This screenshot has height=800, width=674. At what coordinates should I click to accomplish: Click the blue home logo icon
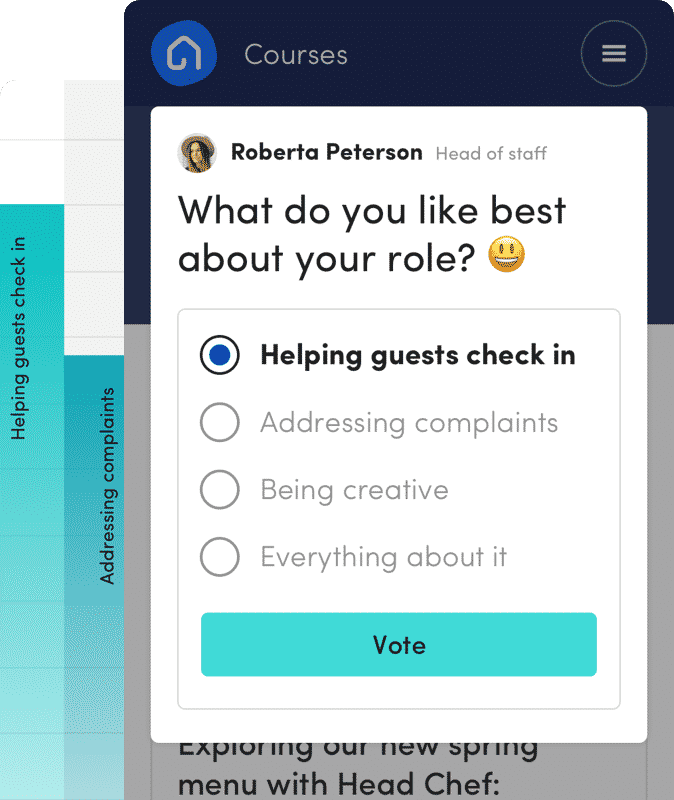click(184, 53)
